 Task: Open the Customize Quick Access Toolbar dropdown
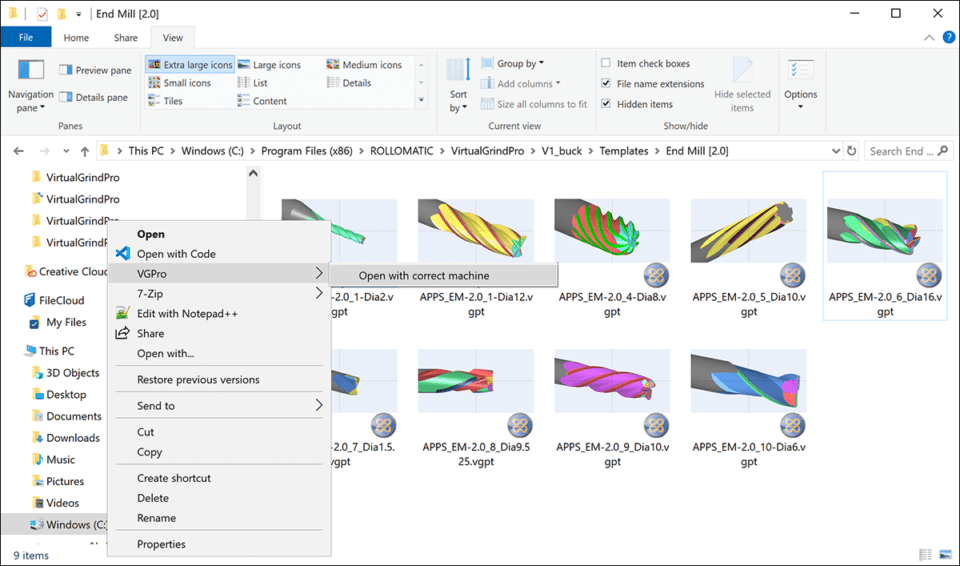pos(78,13)
